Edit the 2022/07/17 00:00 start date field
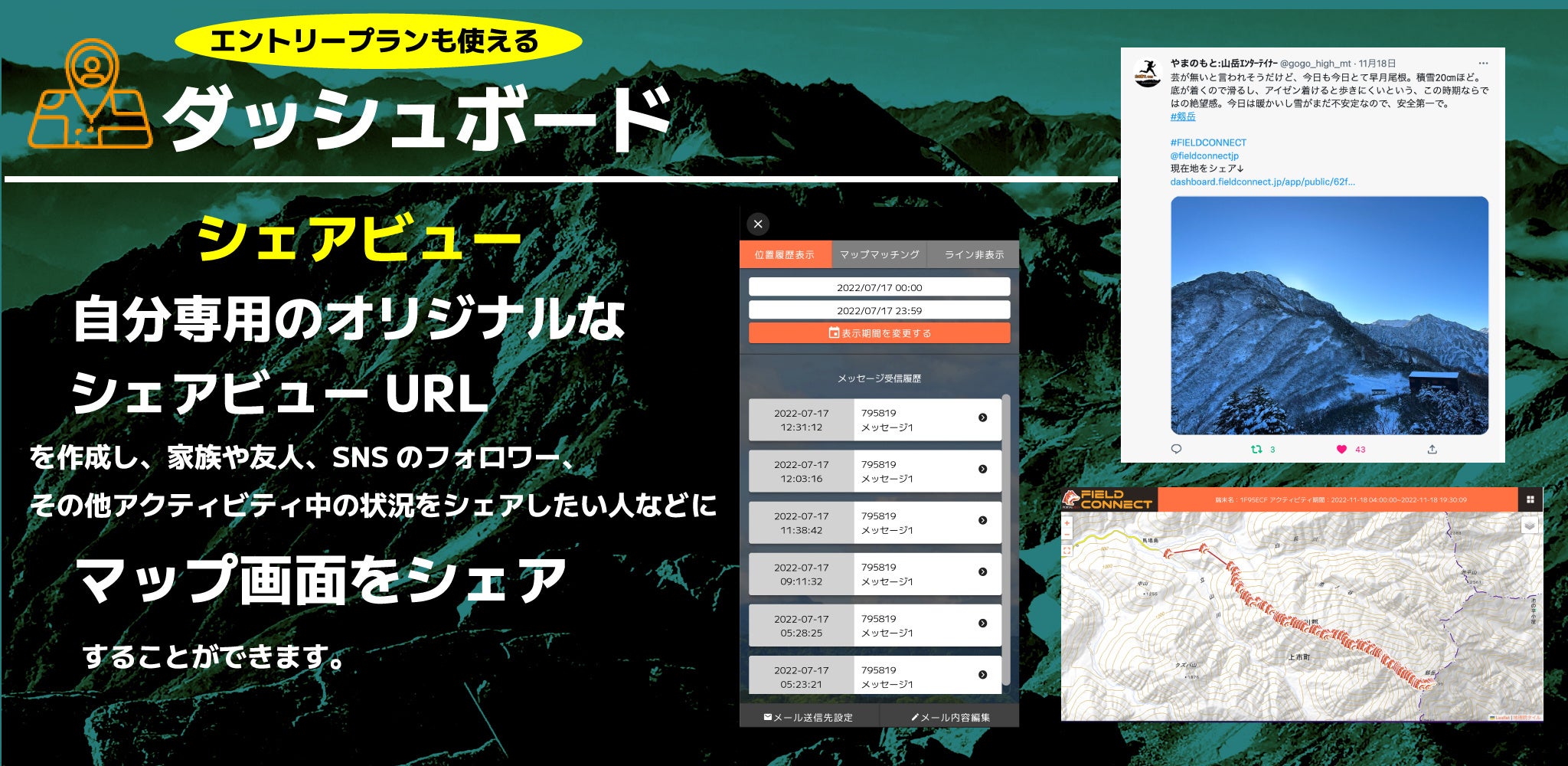 coord(879,287)
